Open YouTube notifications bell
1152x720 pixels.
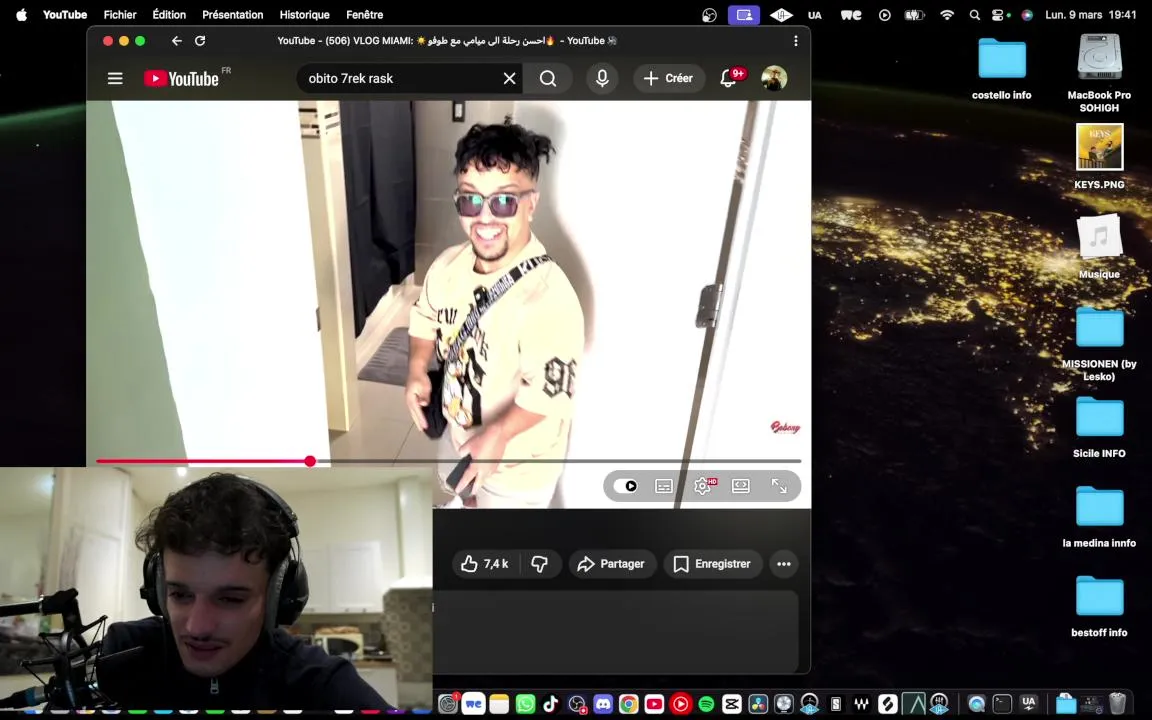[x=728, y=78]
